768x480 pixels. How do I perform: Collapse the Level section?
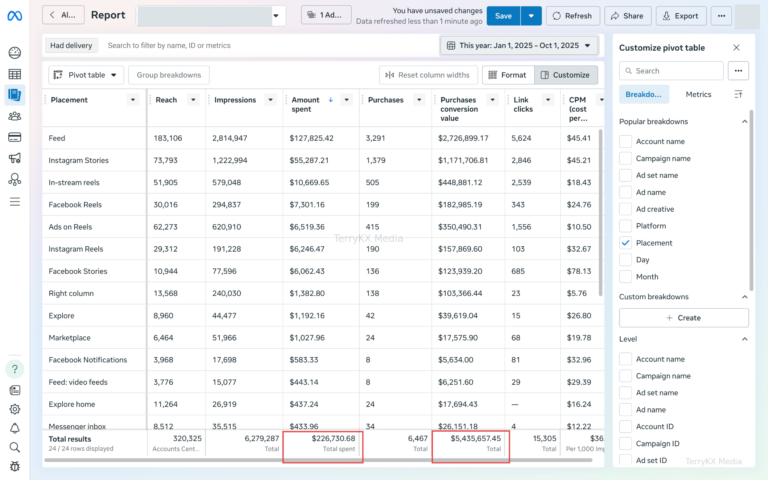pyautogui.click(x=744, y=339)
